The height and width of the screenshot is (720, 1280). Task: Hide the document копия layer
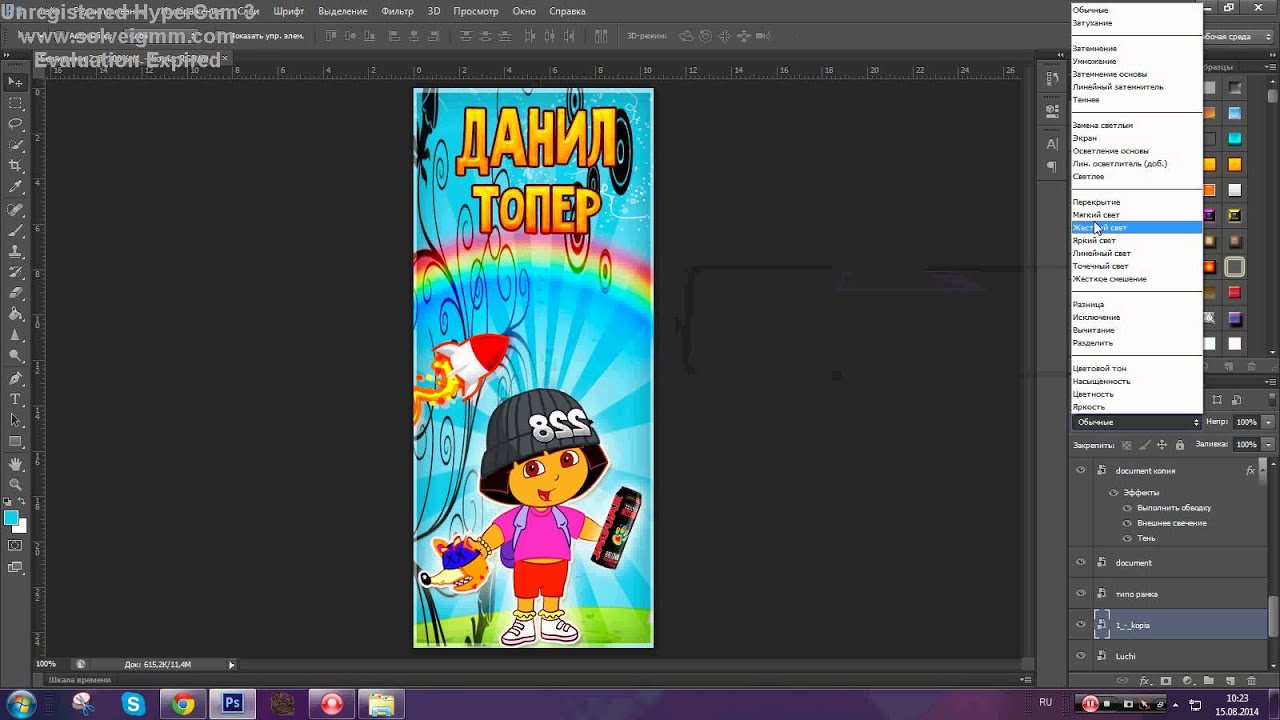1080,470
